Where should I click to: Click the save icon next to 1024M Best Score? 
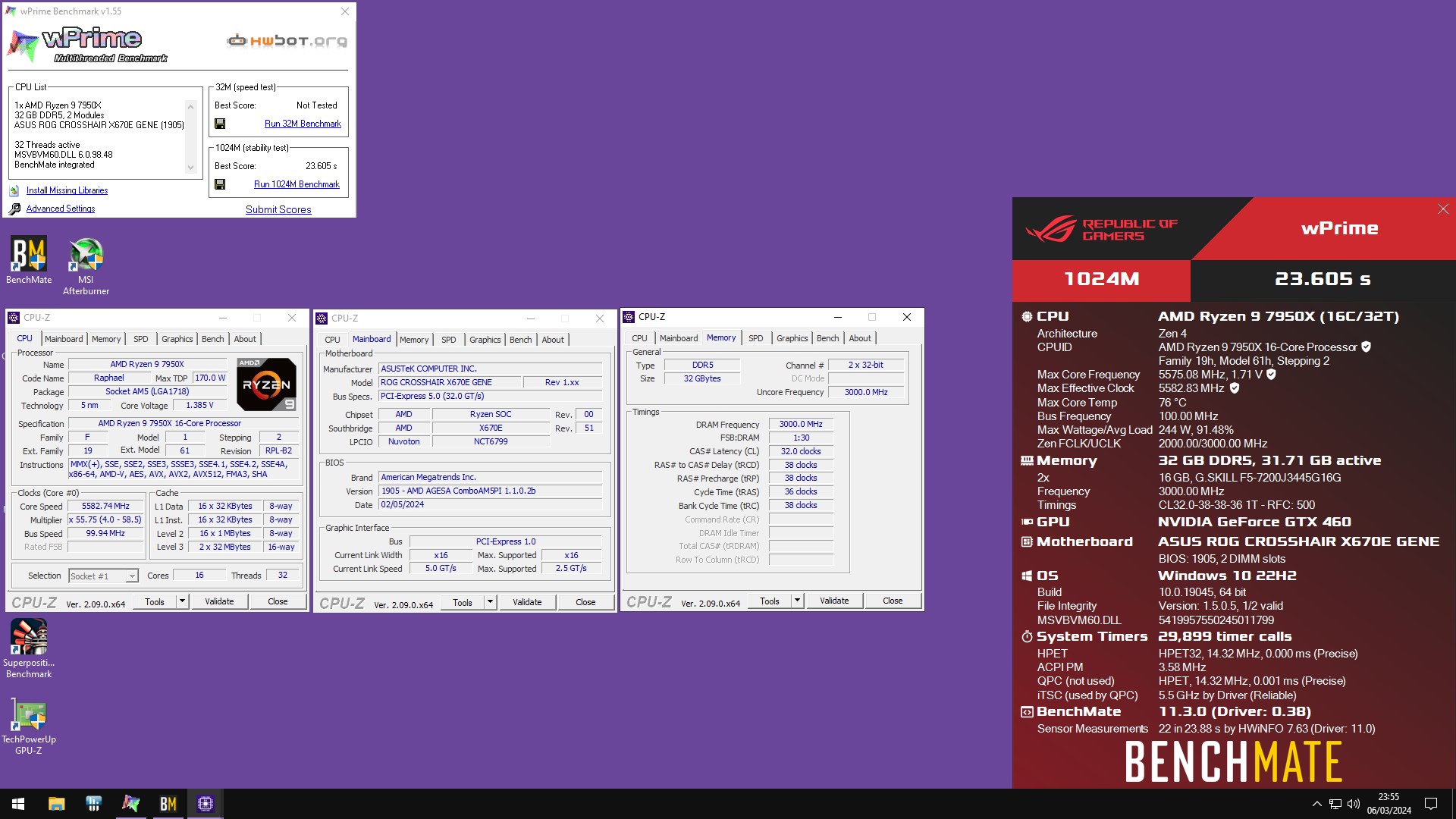click(x=220, y=184)
